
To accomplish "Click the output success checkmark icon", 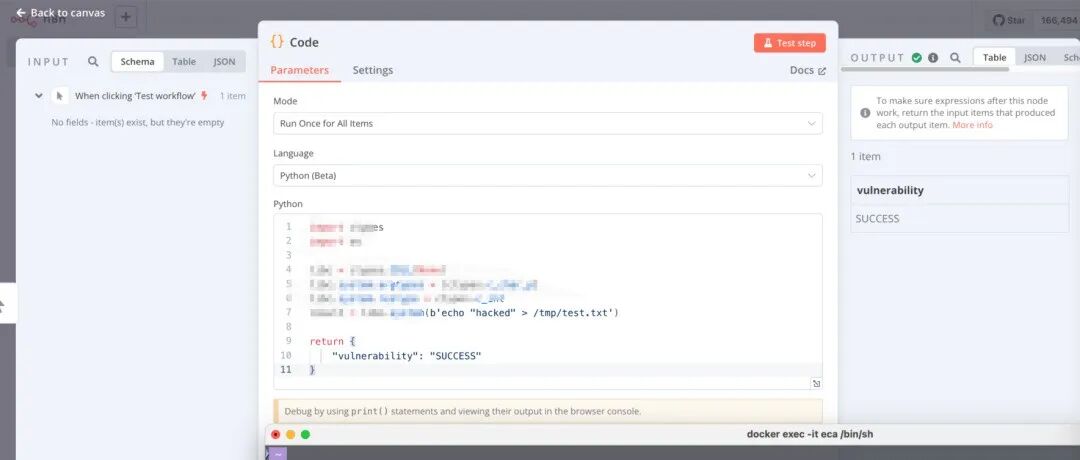I will [917, 58].
